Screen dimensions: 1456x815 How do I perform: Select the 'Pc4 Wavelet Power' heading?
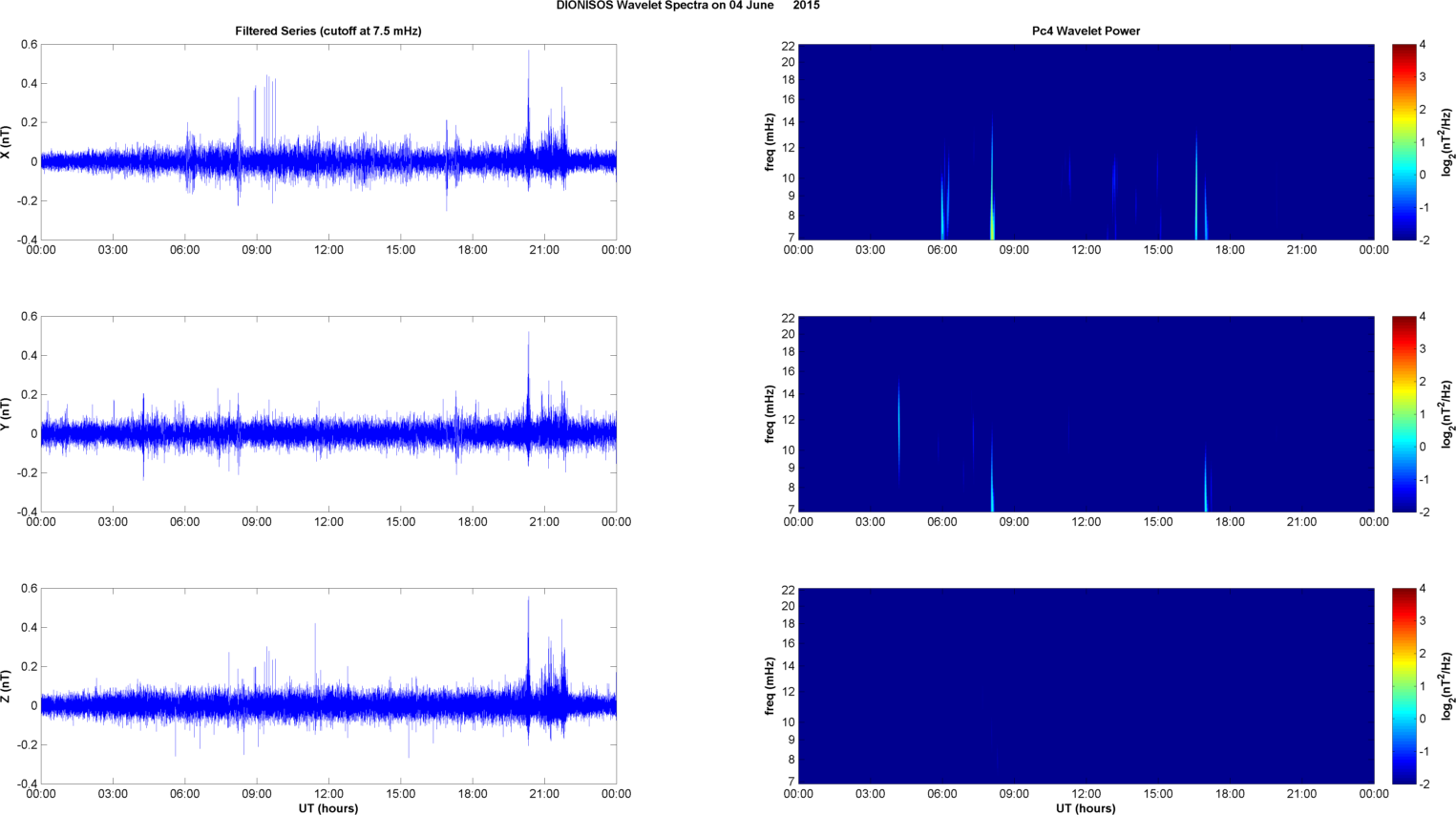click(x=1086, y=31)
